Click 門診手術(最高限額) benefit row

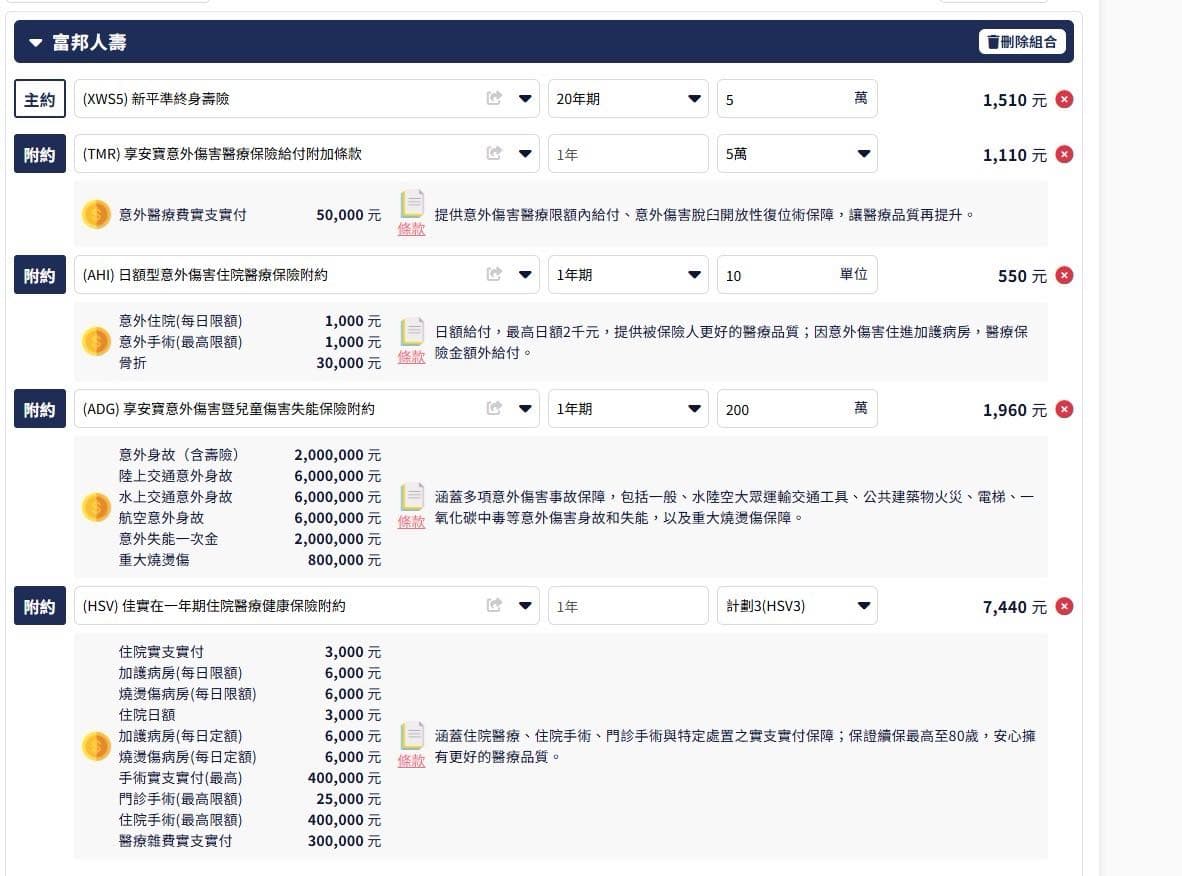(250, 799)
